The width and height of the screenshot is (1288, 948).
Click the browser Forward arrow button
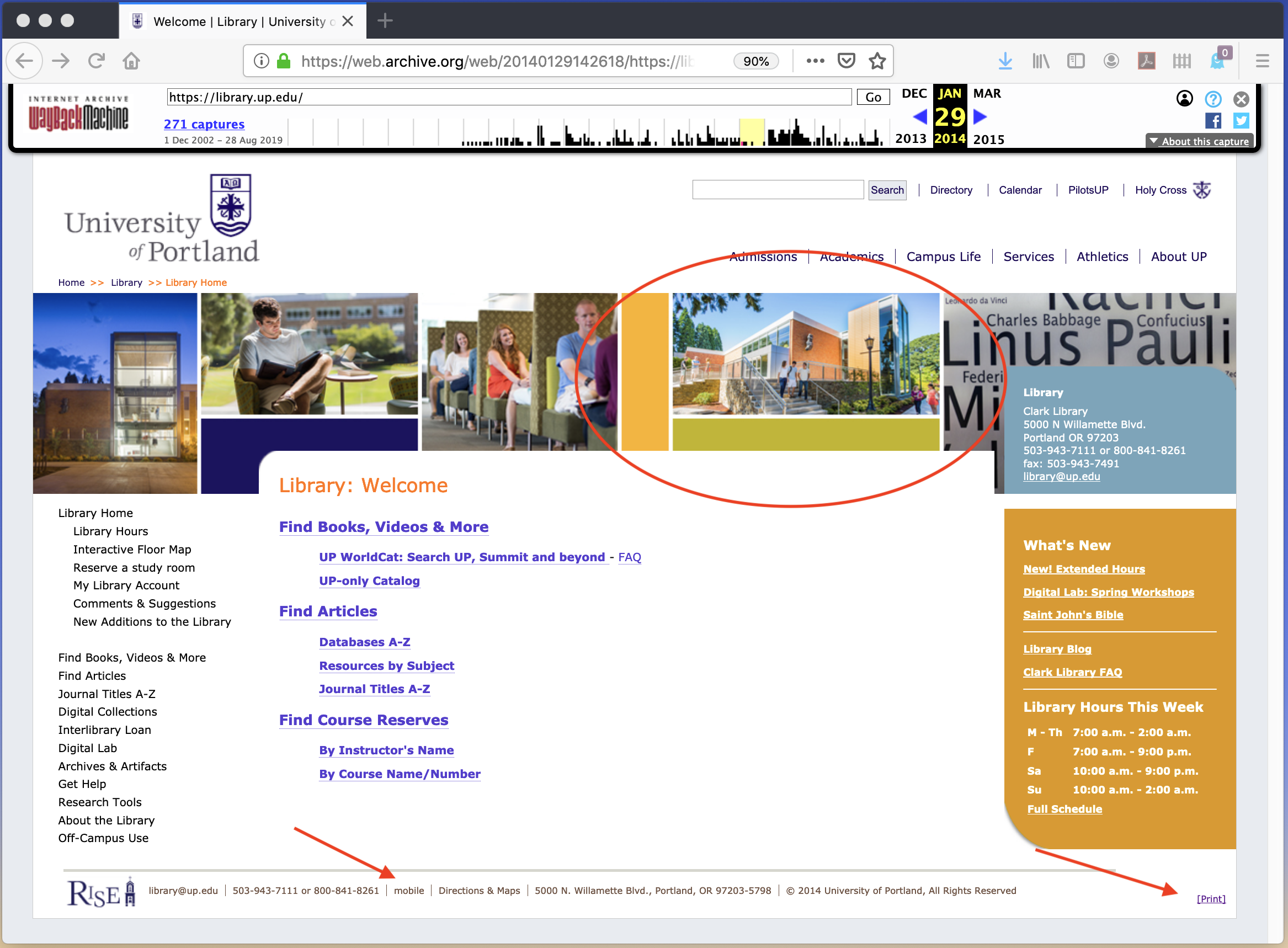pos(60,61)
